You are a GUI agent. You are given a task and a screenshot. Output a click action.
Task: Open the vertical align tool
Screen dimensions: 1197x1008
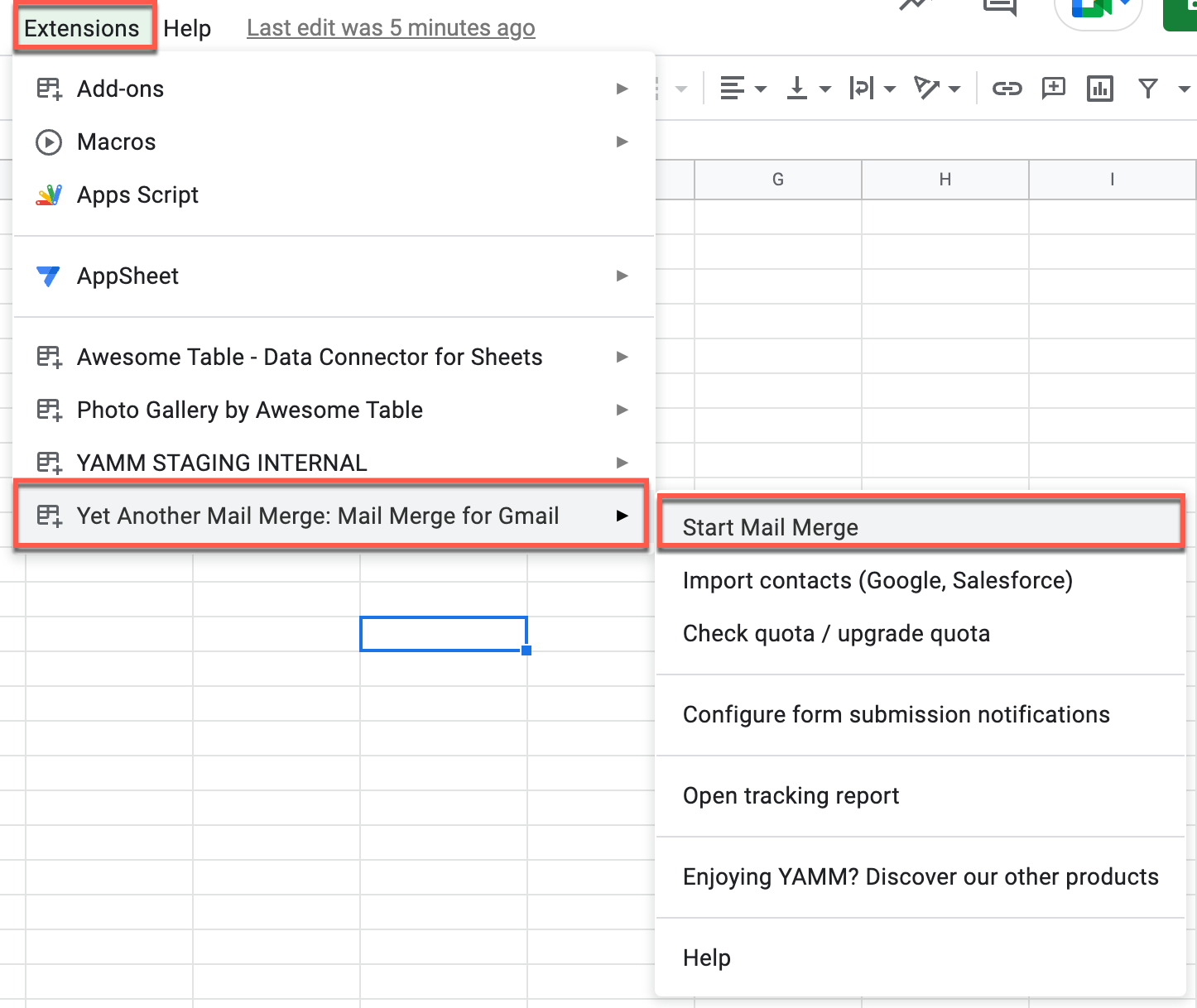click(x=807, y=89)
